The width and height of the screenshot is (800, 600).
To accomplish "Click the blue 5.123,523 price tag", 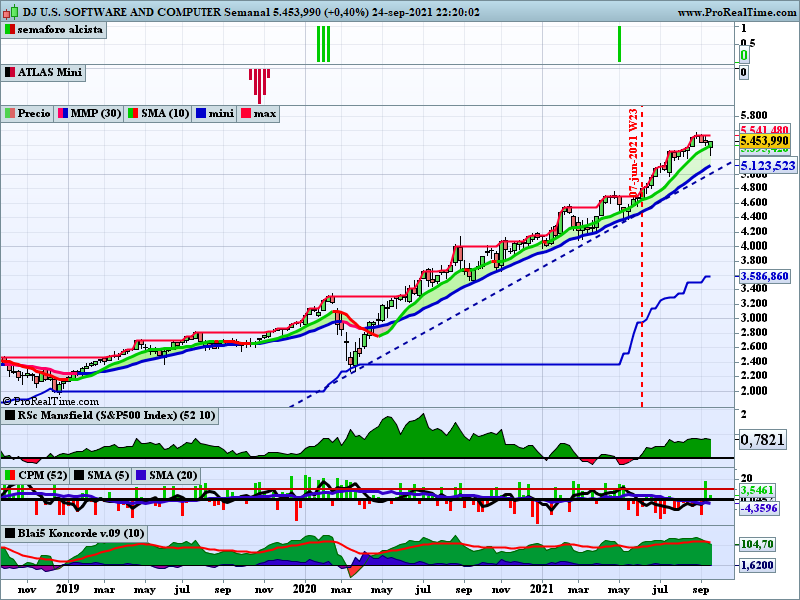I will pyautogui.click(x=768, y=166).
